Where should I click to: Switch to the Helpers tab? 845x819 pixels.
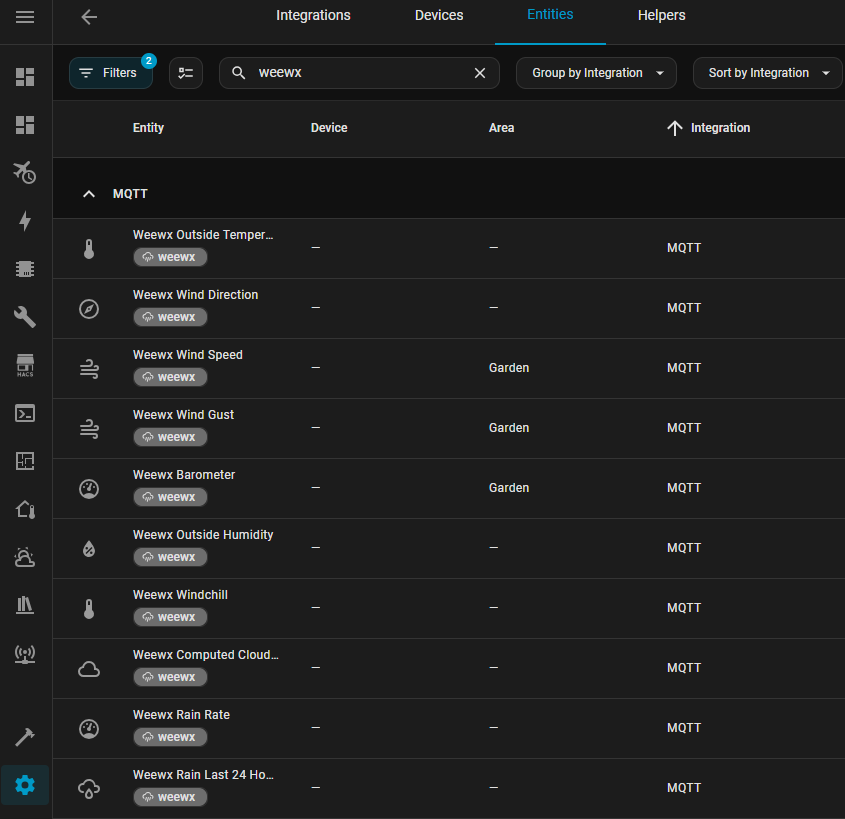661,16
